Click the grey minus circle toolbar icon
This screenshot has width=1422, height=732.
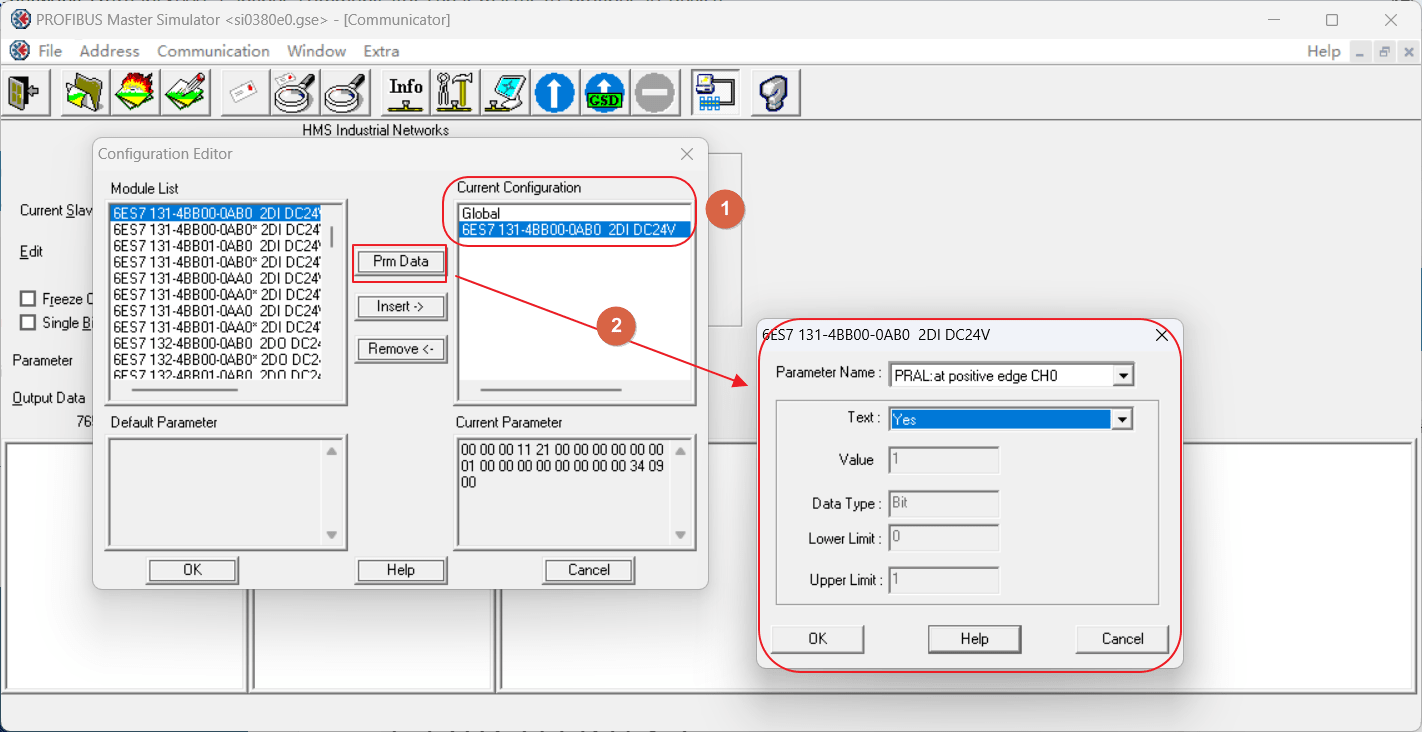[x=655, y=93]
